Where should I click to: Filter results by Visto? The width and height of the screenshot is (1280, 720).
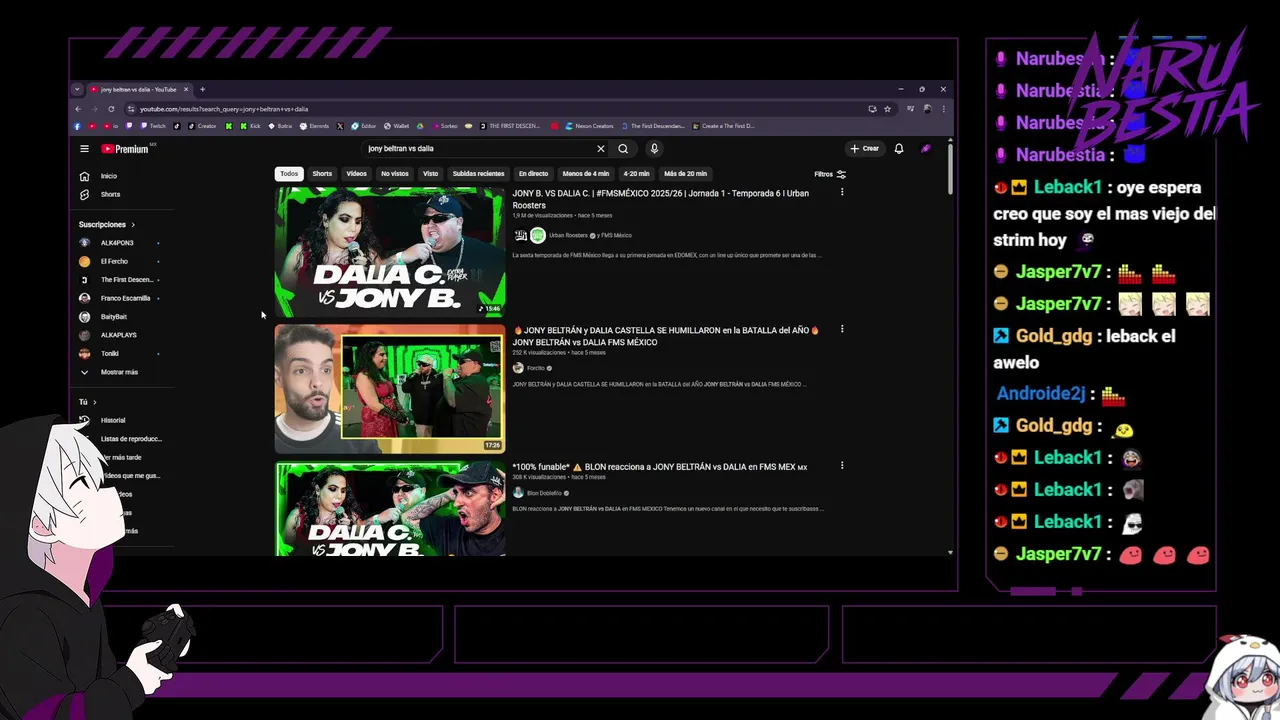point(430,174)
